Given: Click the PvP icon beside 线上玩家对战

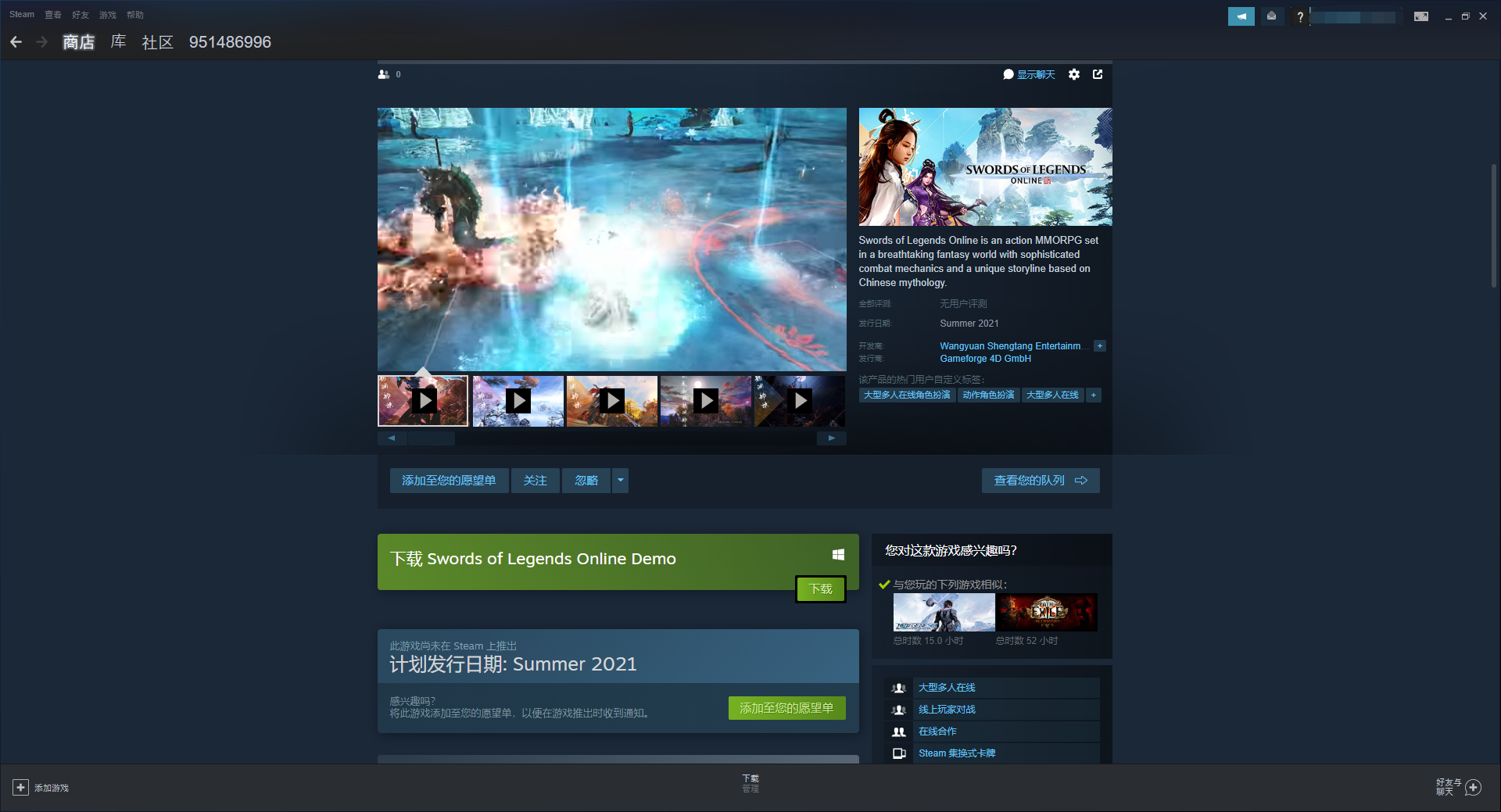Looking at the screenshot, I should coord(899,710).
